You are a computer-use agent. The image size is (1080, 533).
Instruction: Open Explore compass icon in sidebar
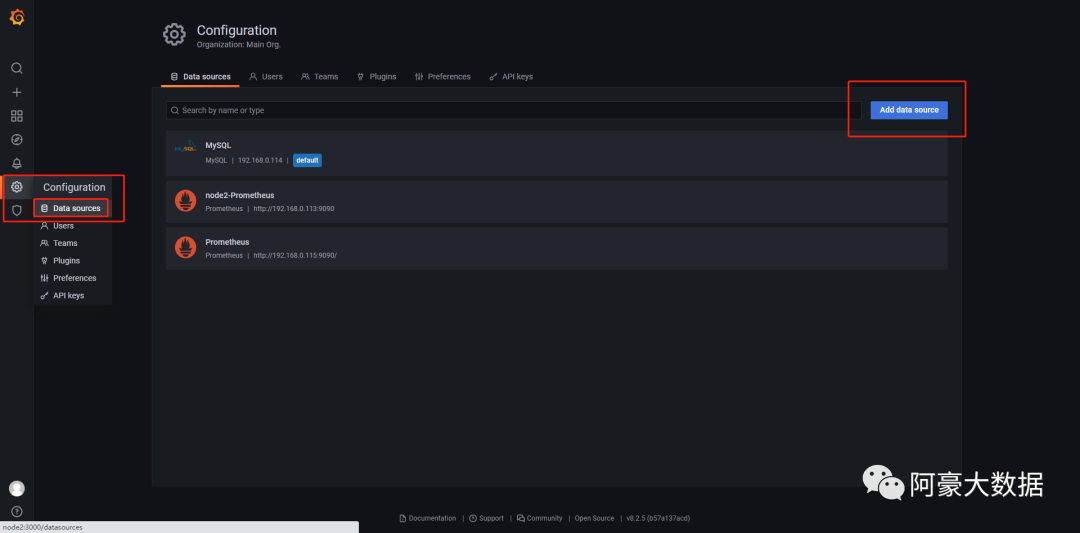[x=17, y=140]
